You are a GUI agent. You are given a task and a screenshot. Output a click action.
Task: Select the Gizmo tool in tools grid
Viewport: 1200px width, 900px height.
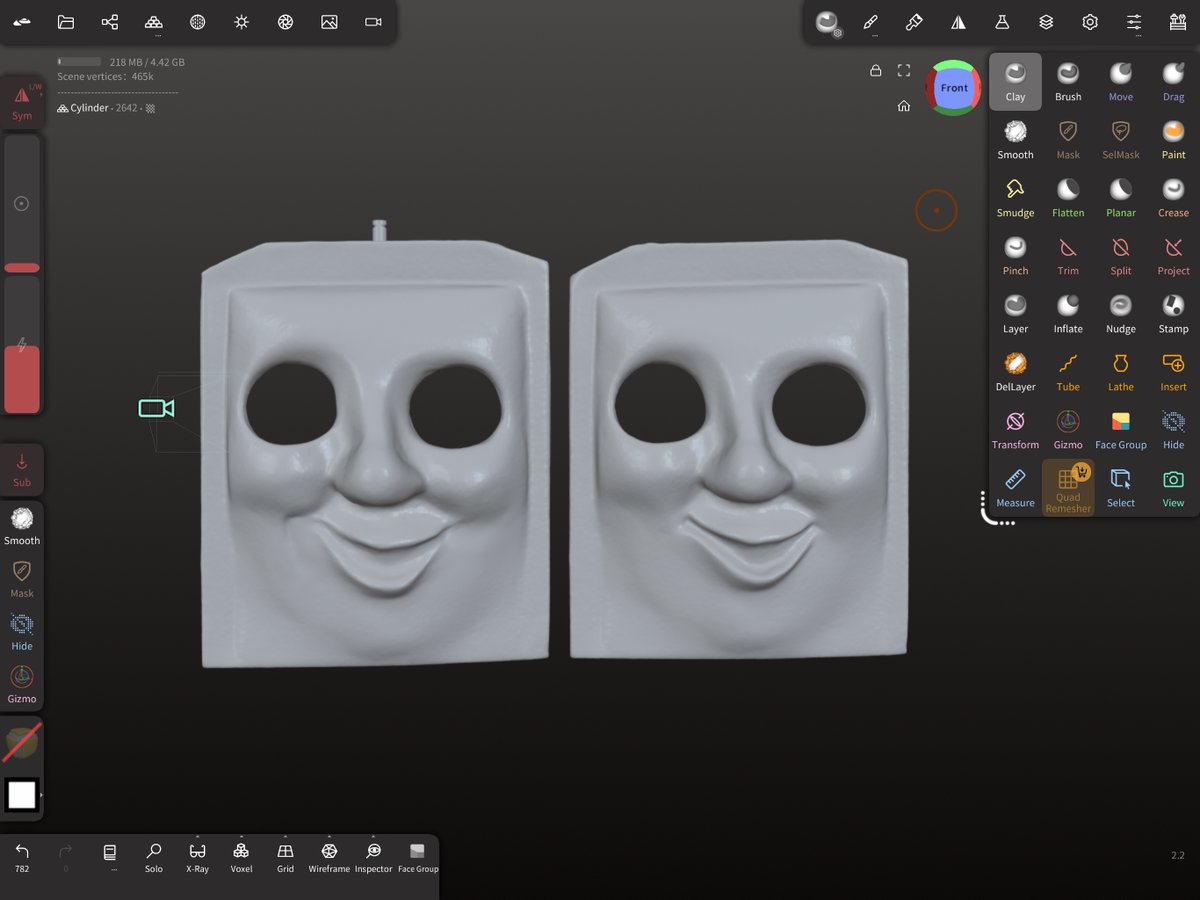(1068, 429)
